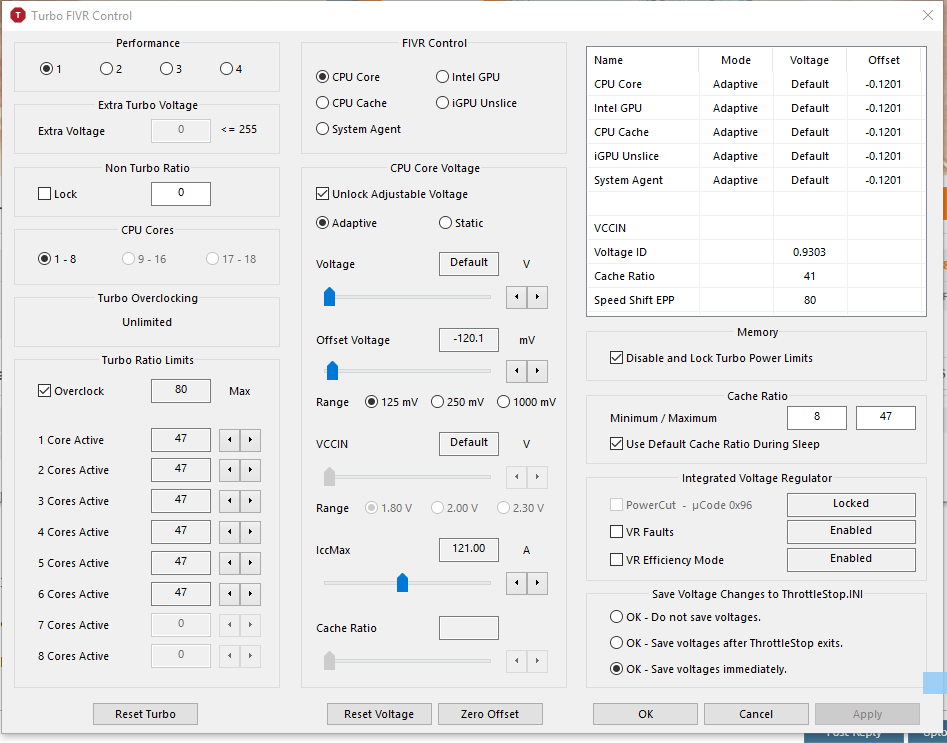Screen dimensions: 947x743
Task: Click the Turbo Ratio Limits Max value field
Action: tap(181, 391)
